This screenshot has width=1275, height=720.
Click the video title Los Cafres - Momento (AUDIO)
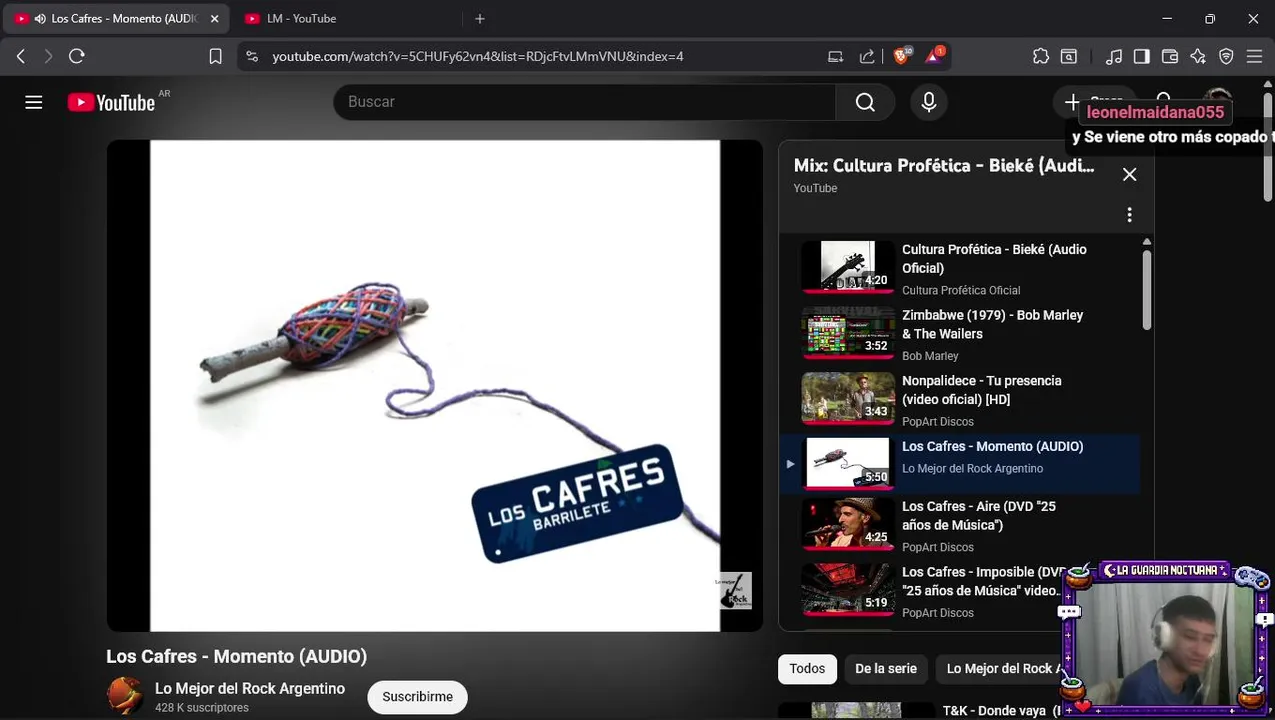(x=237, y=657)
